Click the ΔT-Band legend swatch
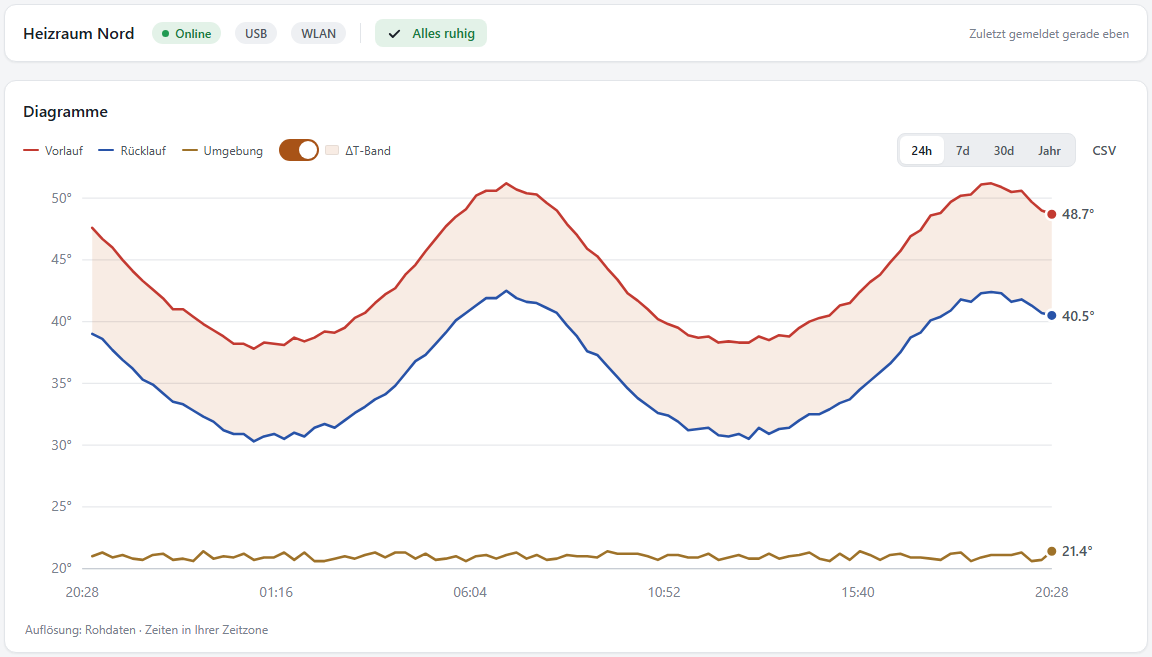This screenshot has height=657, width=1152. [x=332, y=151]
